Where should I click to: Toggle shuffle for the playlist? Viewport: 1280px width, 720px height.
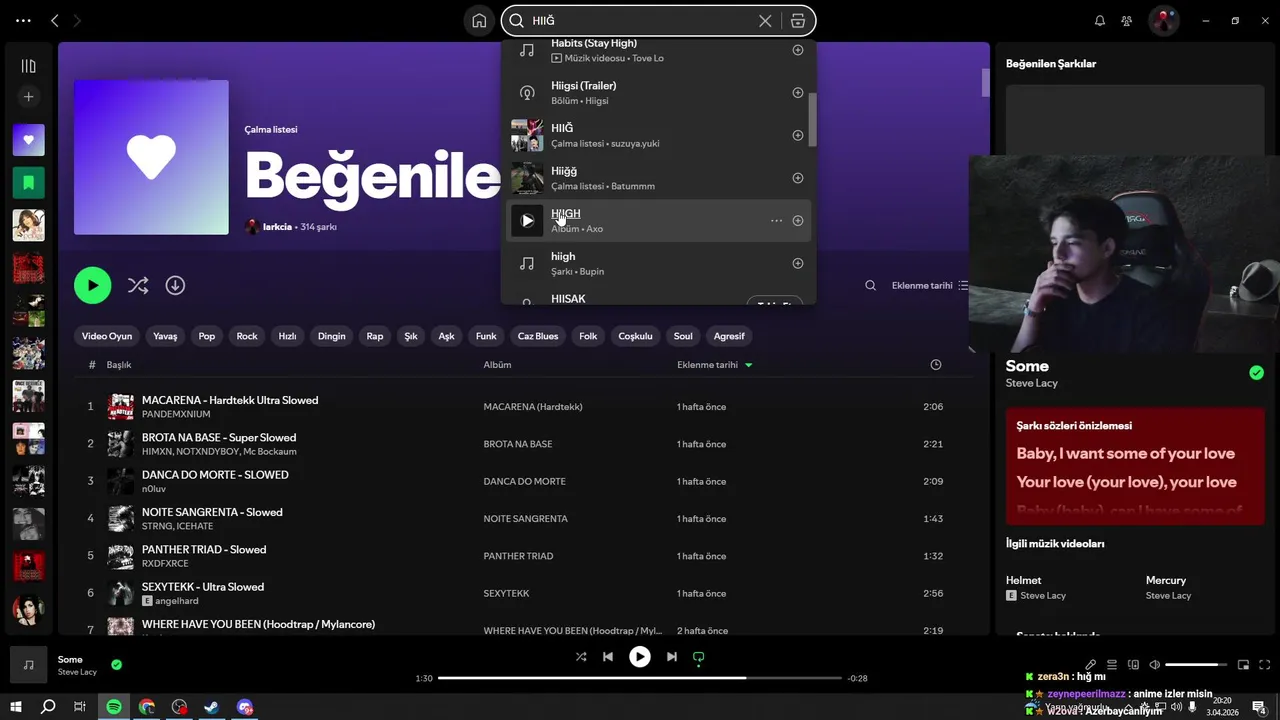(138, 285)
